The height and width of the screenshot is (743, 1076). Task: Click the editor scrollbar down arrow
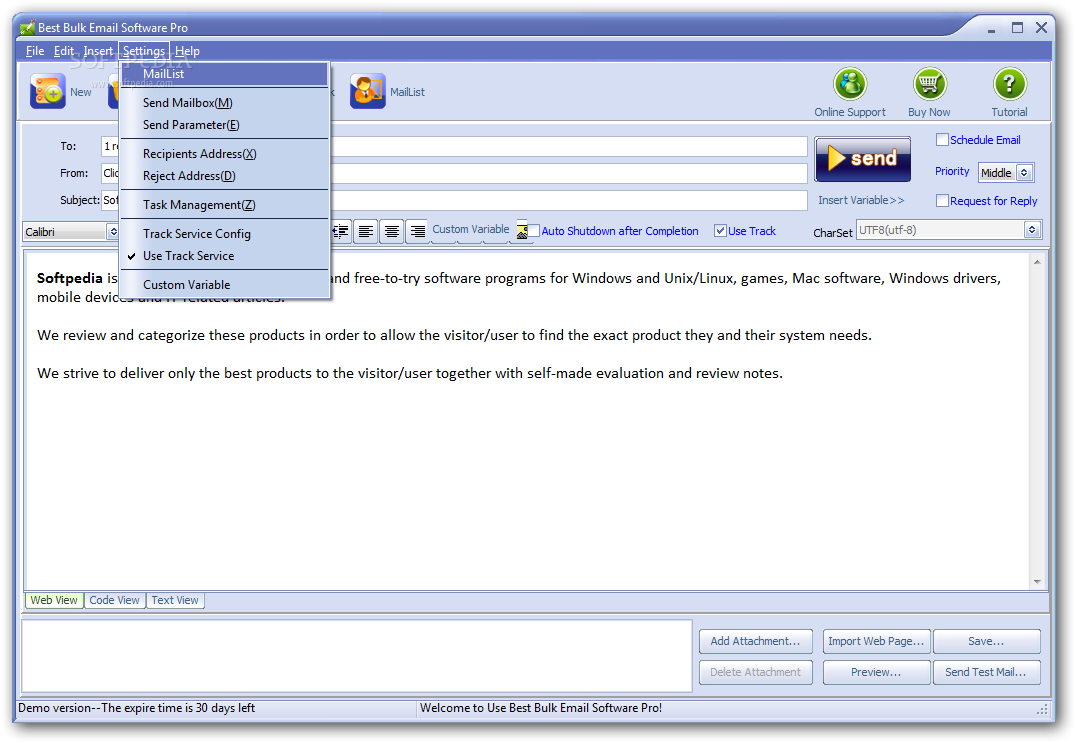coord(1037,582)
